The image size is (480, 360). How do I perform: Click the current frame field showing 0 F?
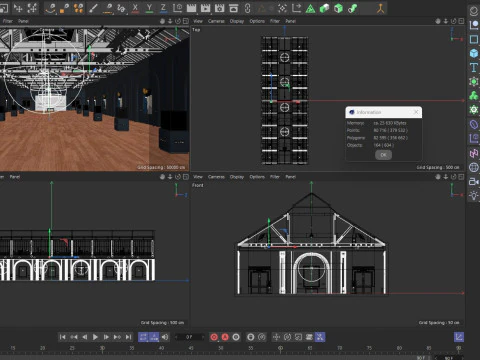[190, 337]
